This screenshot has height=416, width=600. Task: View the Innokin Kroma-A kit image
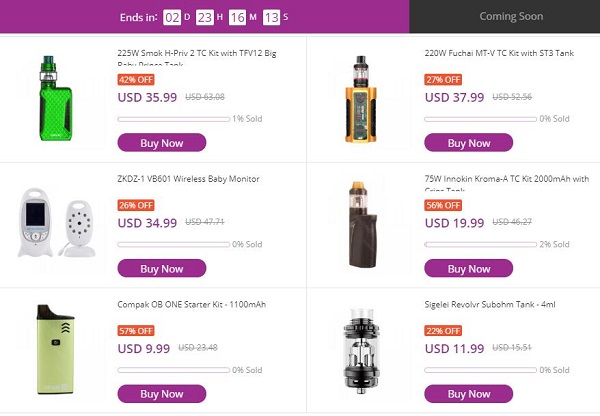[x=362, y=224]
